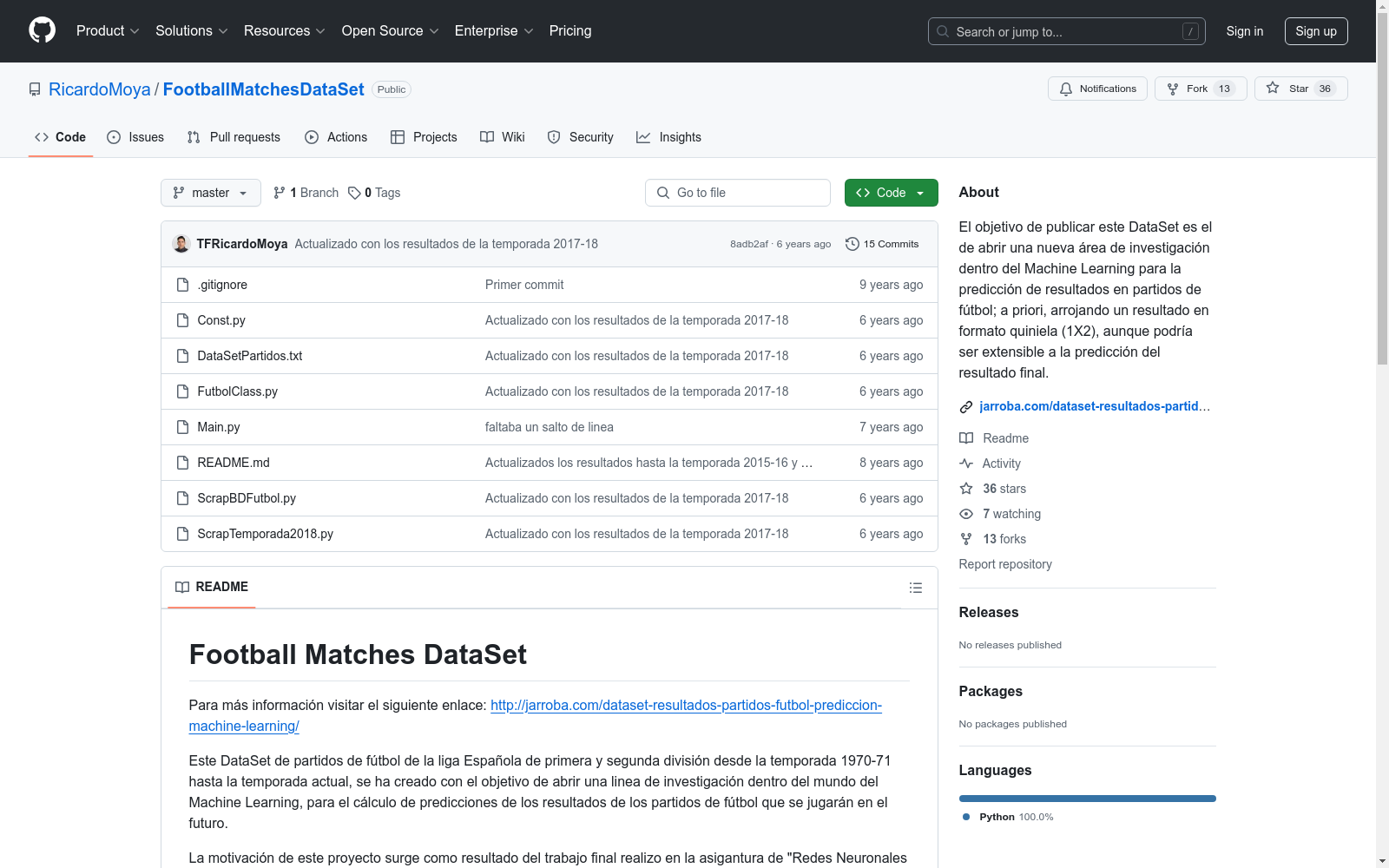The image size is (1389, 868).
Task: Switch to the Issues tab
Action: (135, 137)
